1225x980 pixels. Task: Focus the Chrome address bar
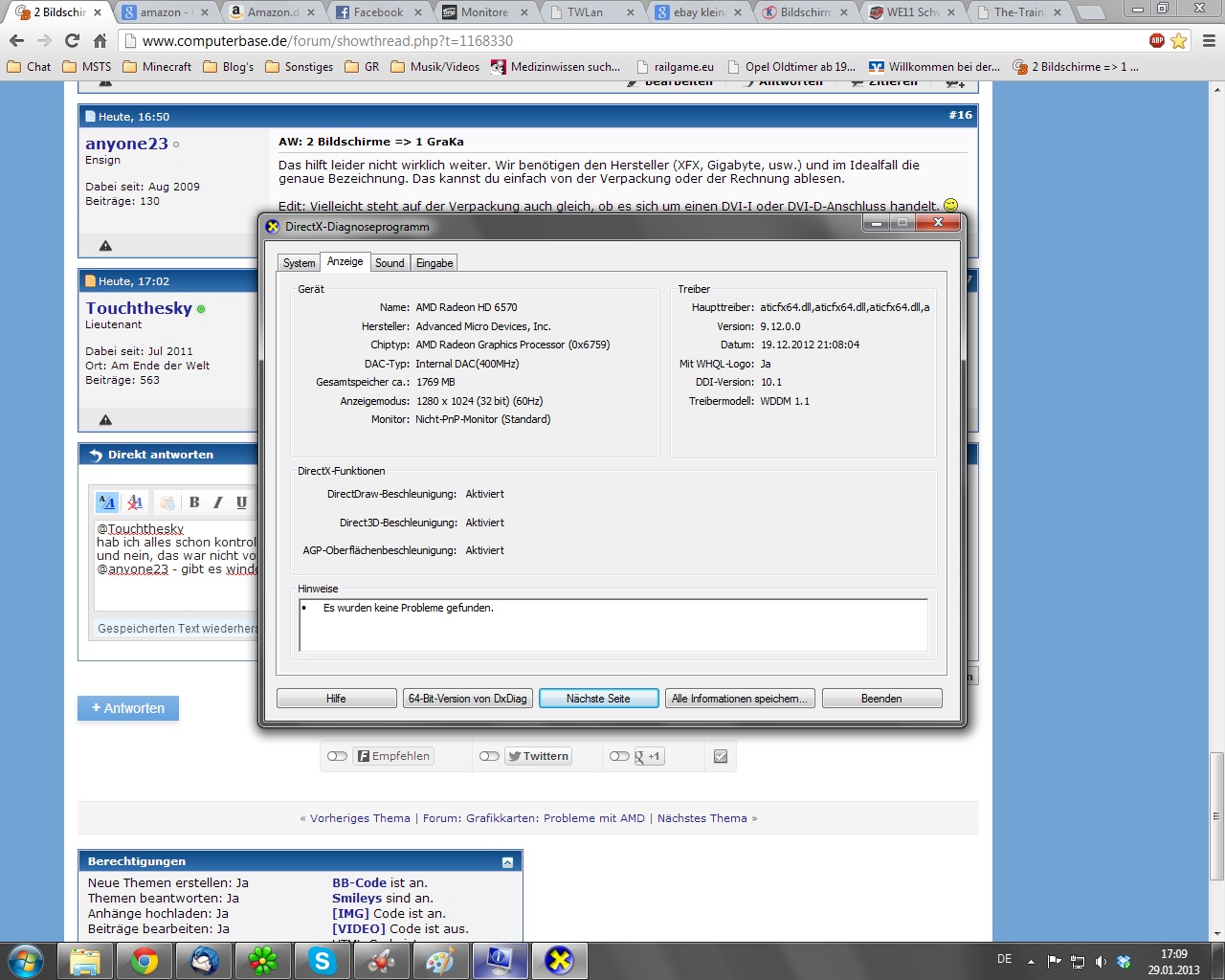tap(632, 41)
